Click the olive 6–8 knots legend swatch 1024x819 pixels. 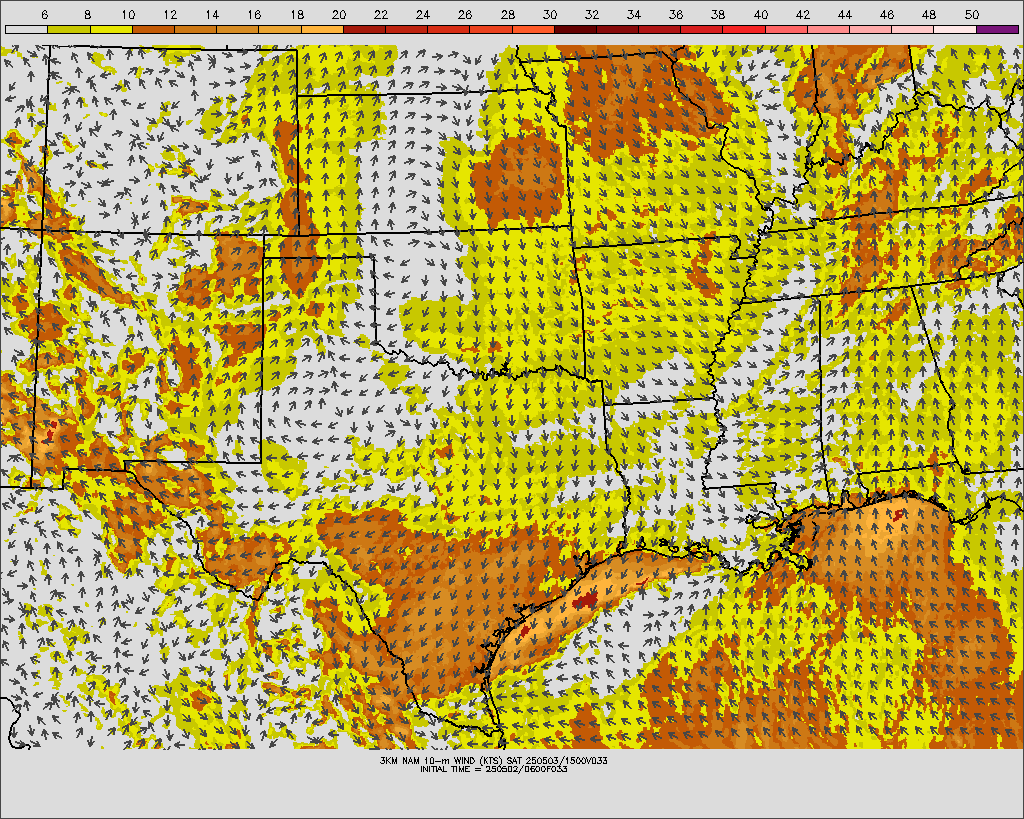pyautogui.click(x=69, y=29)
